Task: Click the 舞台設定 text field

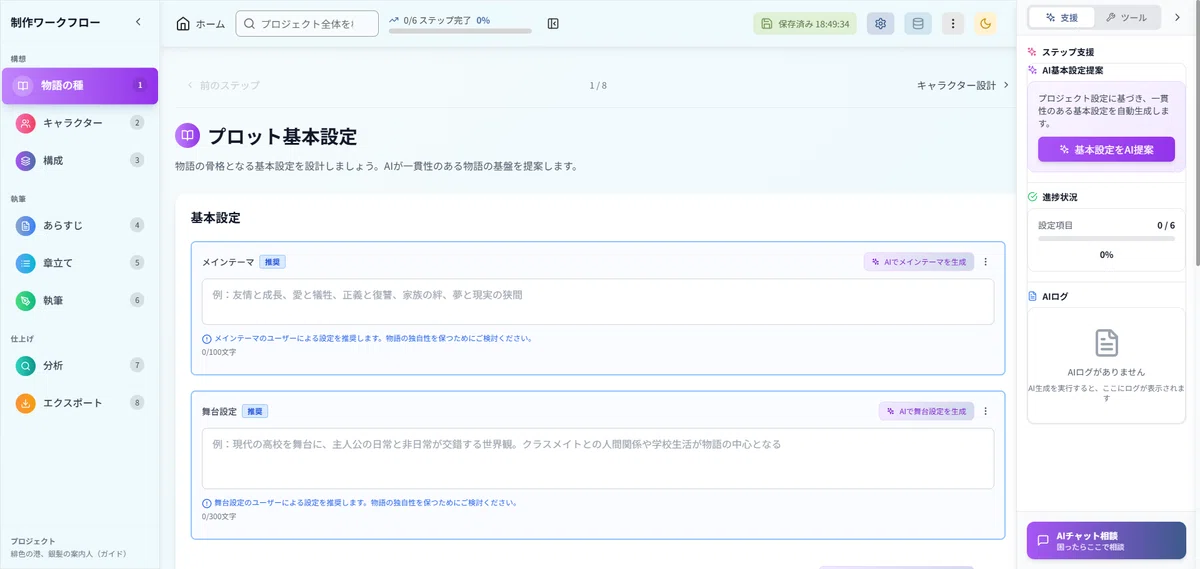Action: pyautogui.click(x=598, y=458)
